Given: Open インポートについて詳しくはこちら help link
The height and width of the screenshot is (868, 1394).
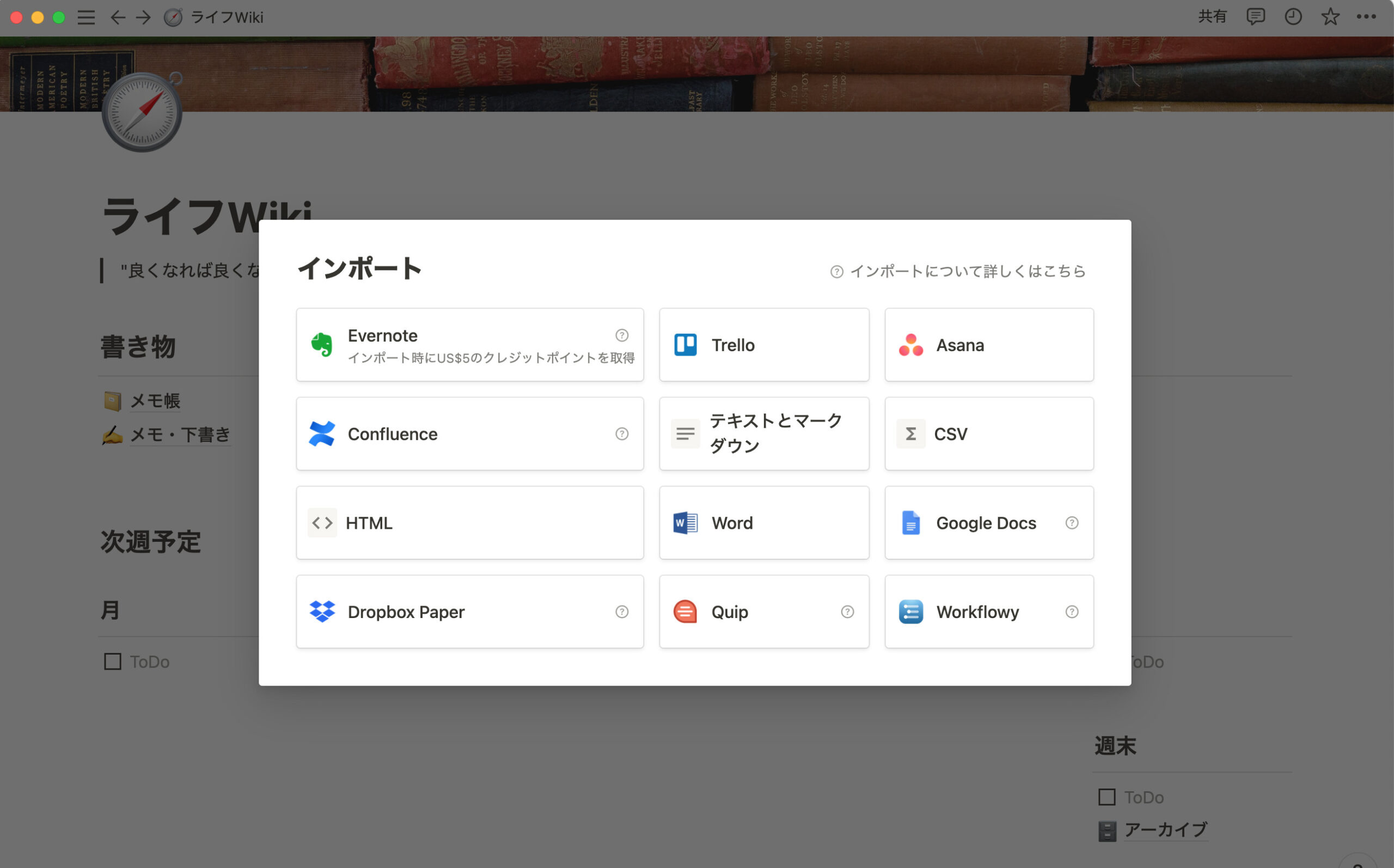Looking at the screenshot, I should point(958,271).
